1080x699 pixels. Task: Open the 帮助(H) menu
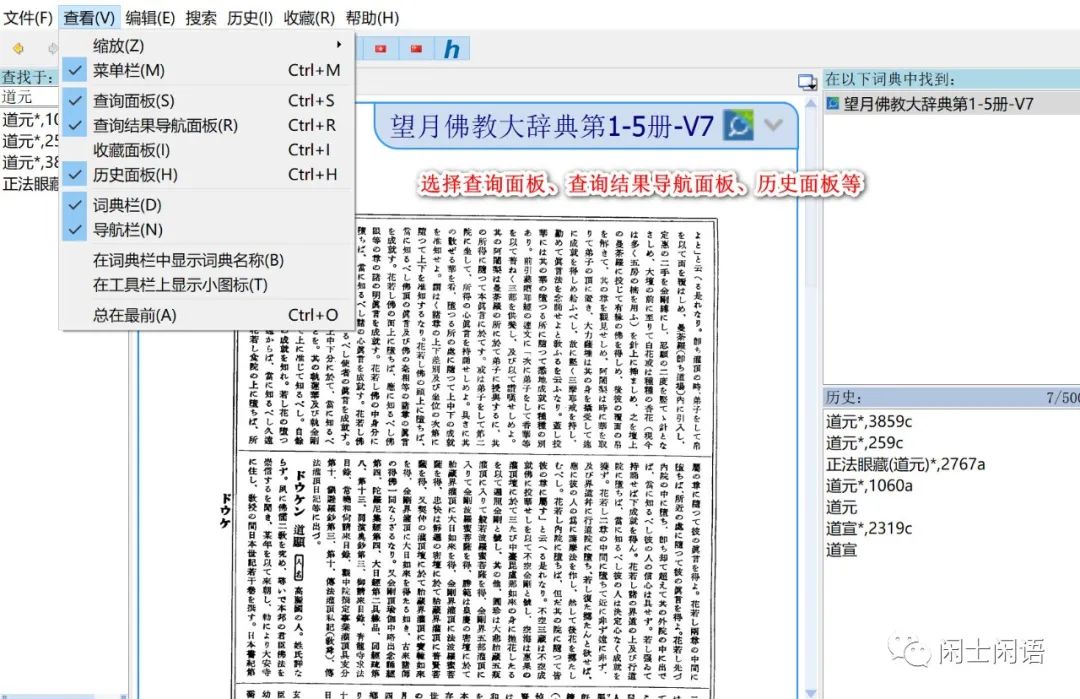pos(373,18)
